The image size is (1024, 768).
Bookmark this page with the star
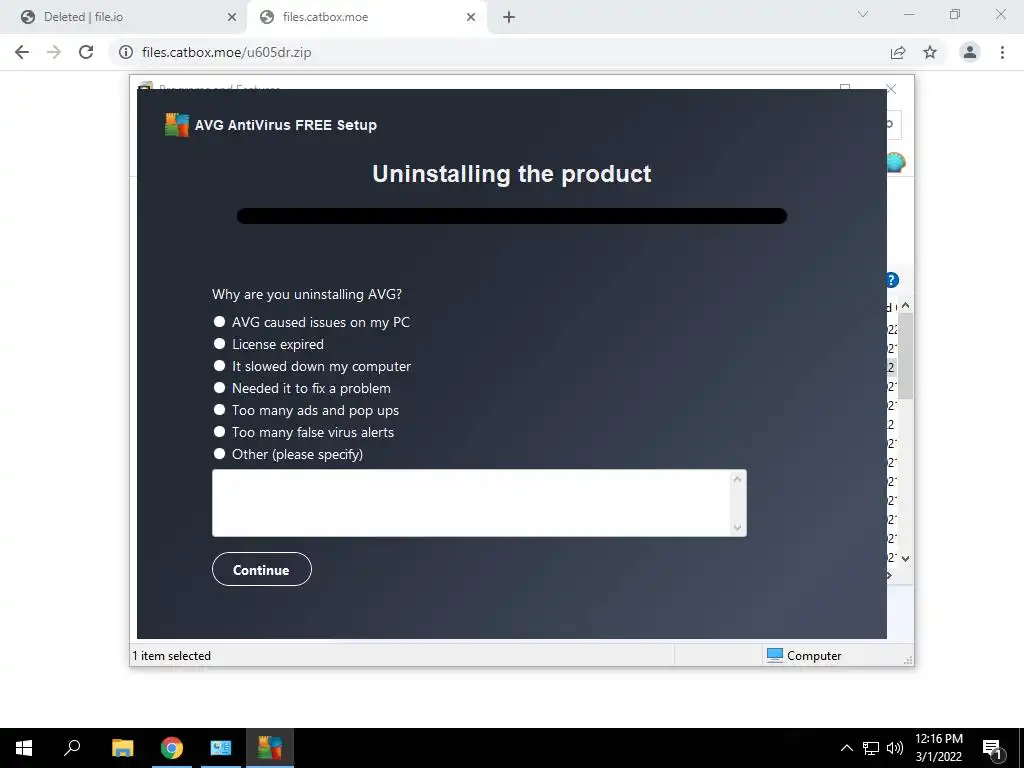click(x=930, y=52)
